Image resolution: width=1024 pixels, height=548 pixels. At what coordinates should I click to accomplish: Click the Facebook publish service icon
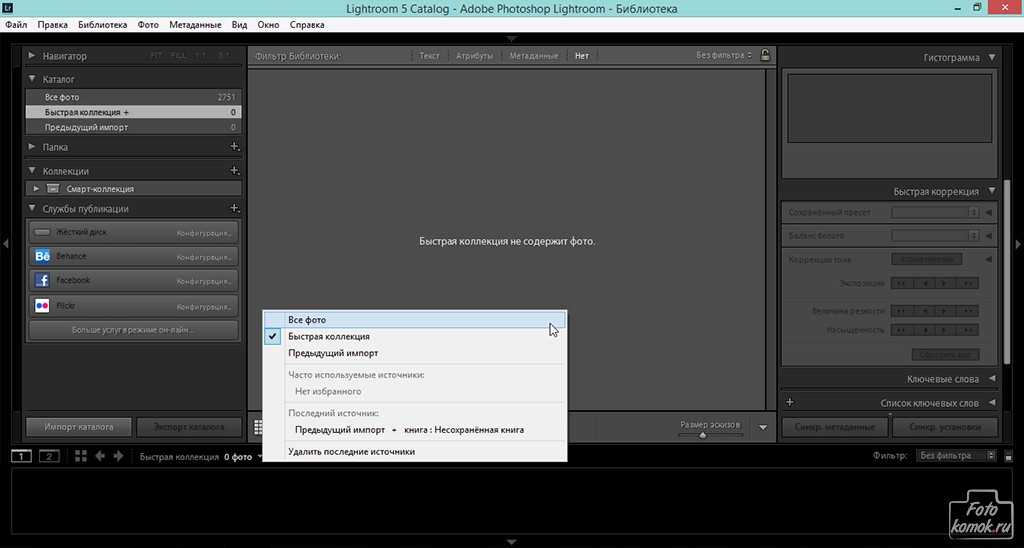pyautogui.click(x=42, y=281)
